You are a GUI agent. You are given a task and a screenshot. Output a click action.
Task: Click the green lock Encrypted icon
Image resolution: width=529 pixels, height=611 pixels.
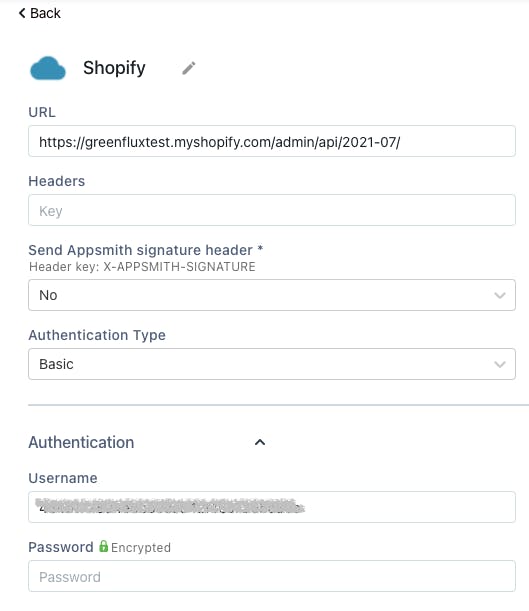point(103,546)
